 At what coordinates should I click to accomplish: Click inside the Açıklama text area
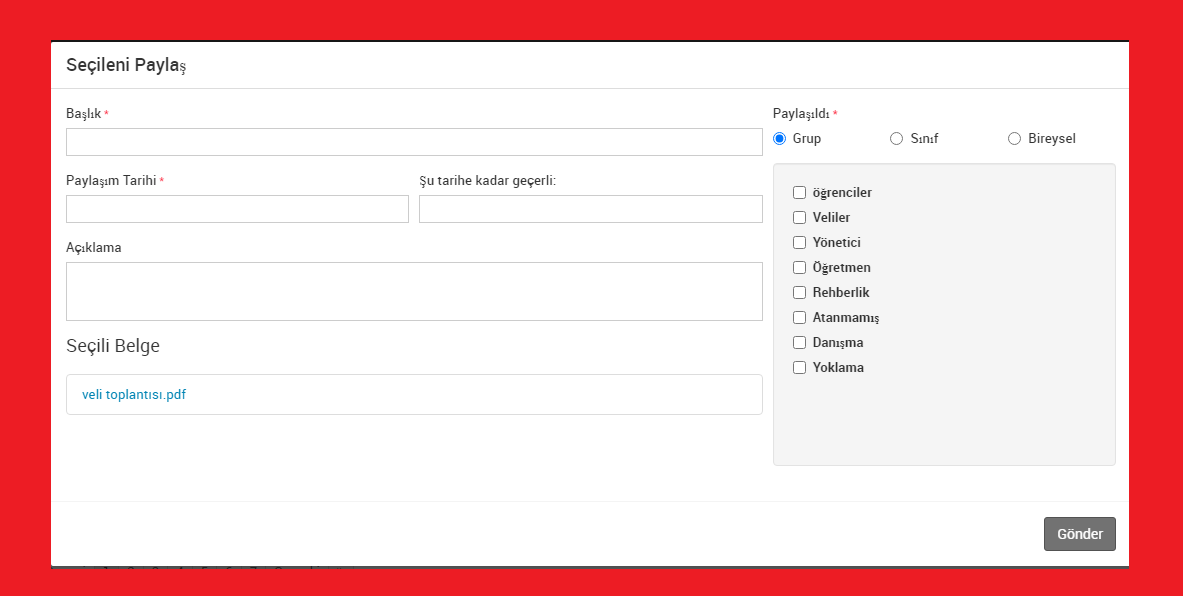coord(414,291)
